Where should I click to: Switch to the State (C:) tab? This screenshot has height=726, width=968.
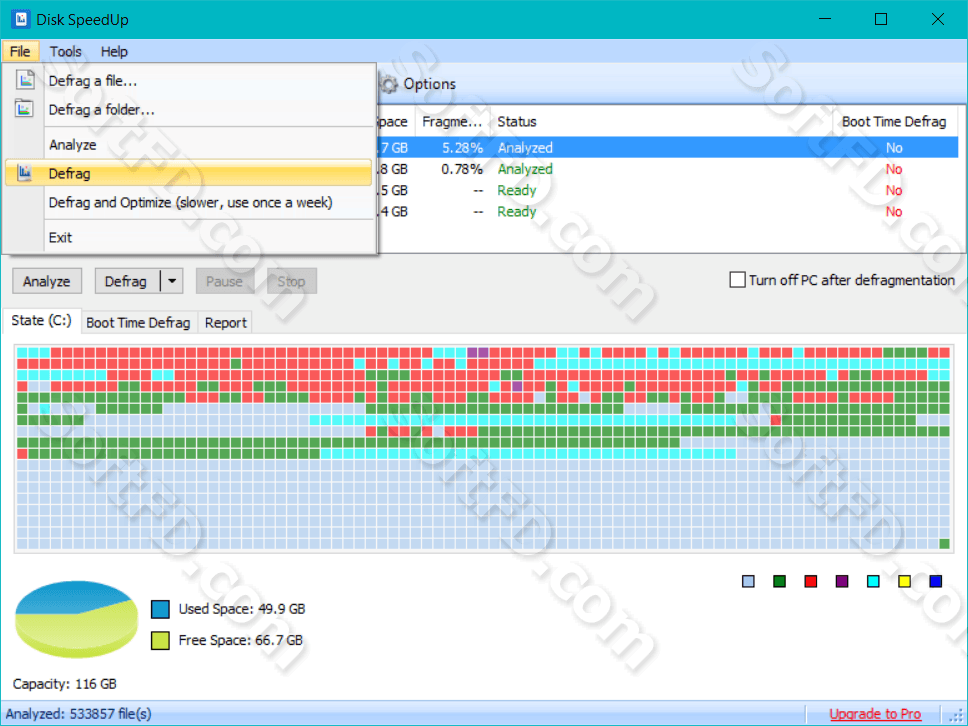point(41,320)
